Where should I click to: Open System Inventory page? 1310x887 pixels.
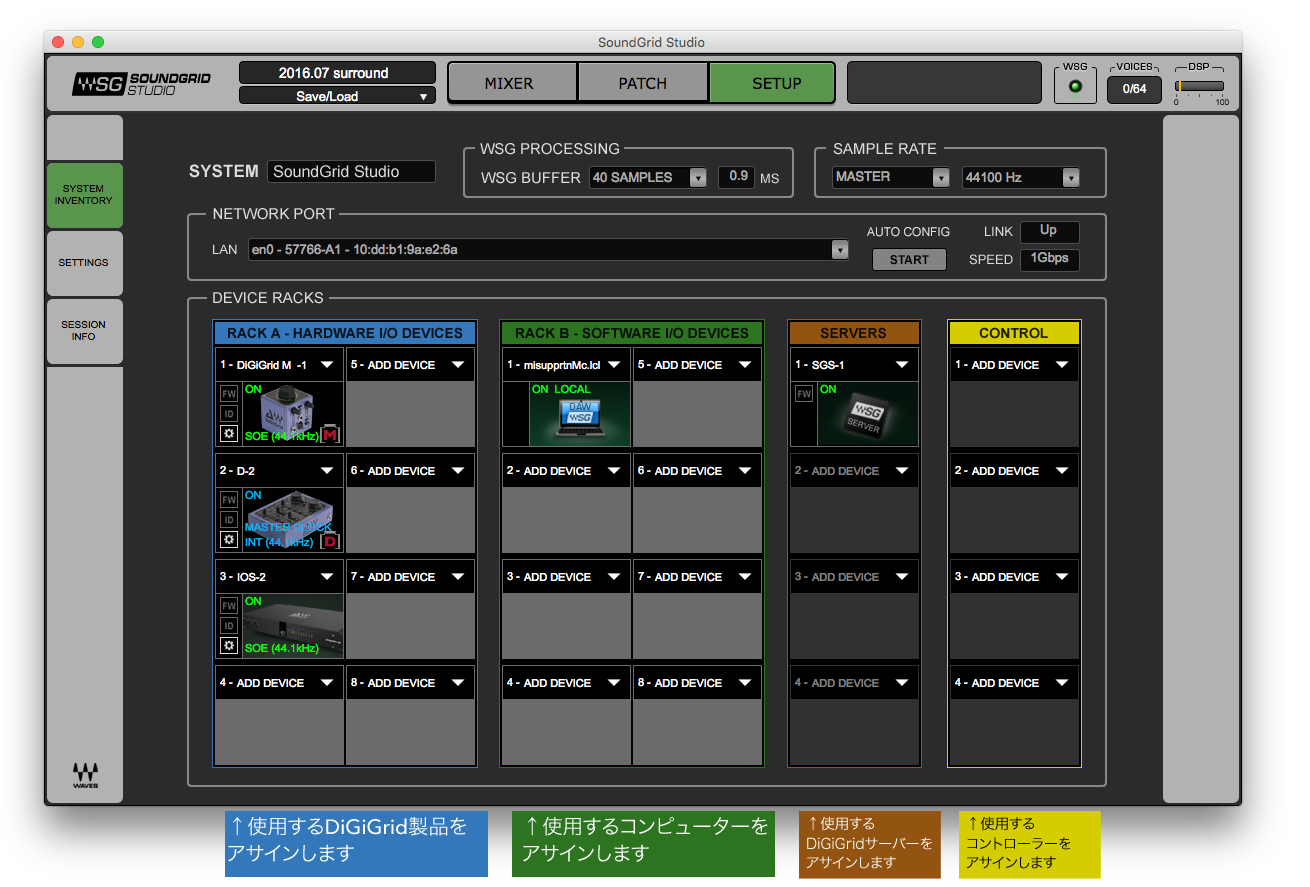[84, 194]
